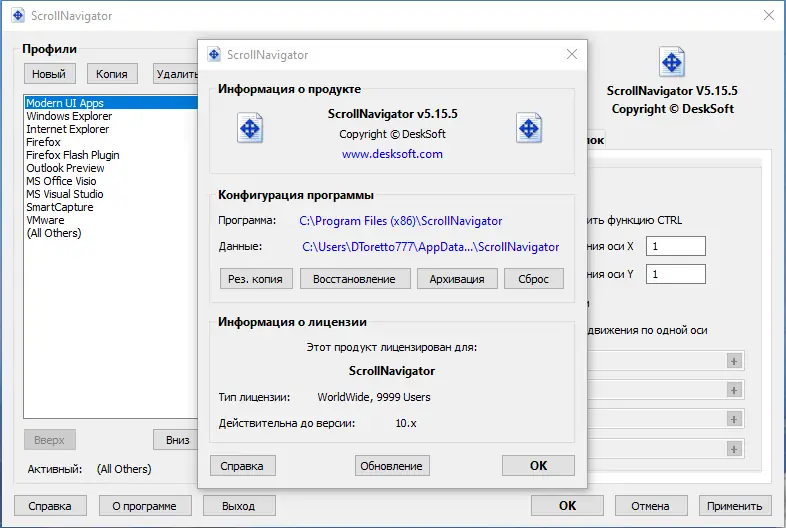Click the Y axis value field
The image size is (786, 528).
point(676,274)
